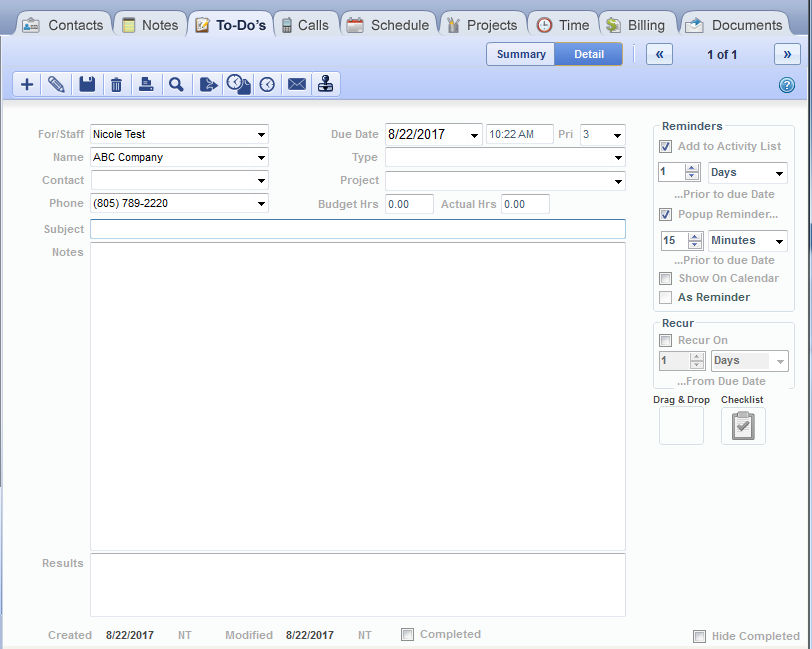Add a new to-do with the plus icon
This screenshot has width=812, height=649.
point(26,84)
